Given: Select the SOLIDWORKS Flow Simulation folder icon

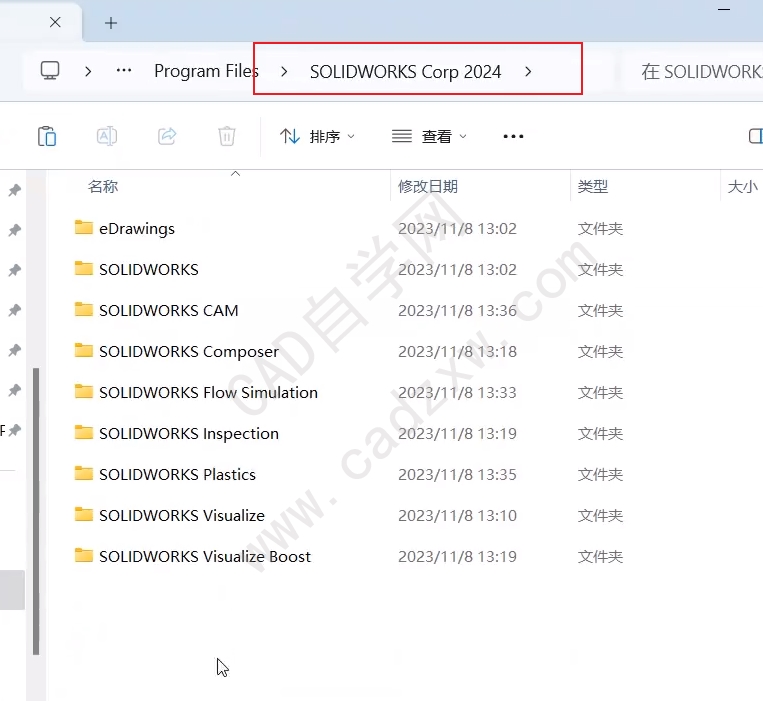Looking at the screenshot, I should (x=84, y=391).
